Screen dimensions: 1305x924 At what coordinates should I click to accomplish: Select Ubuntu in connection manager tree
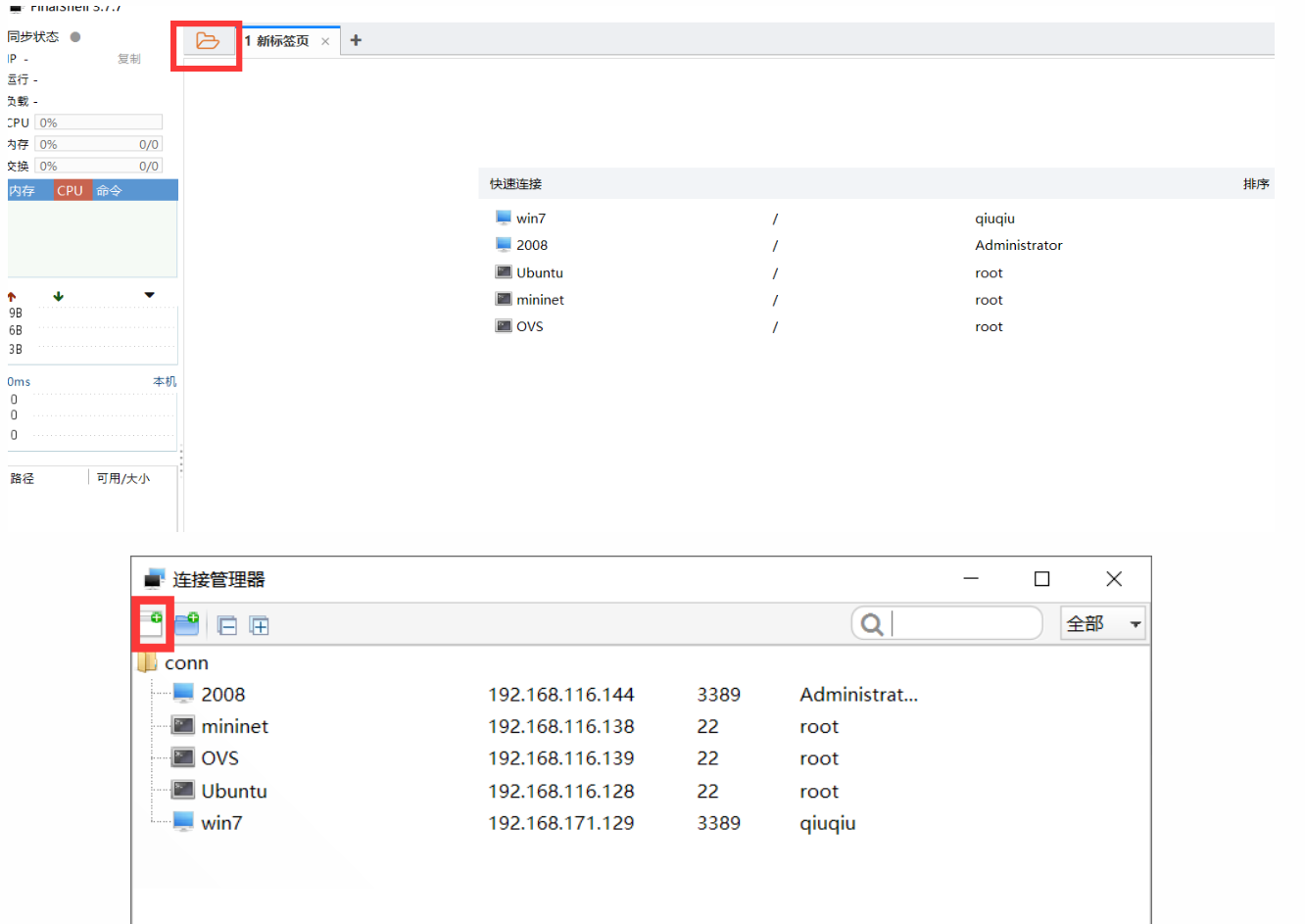tap(234, 791)
